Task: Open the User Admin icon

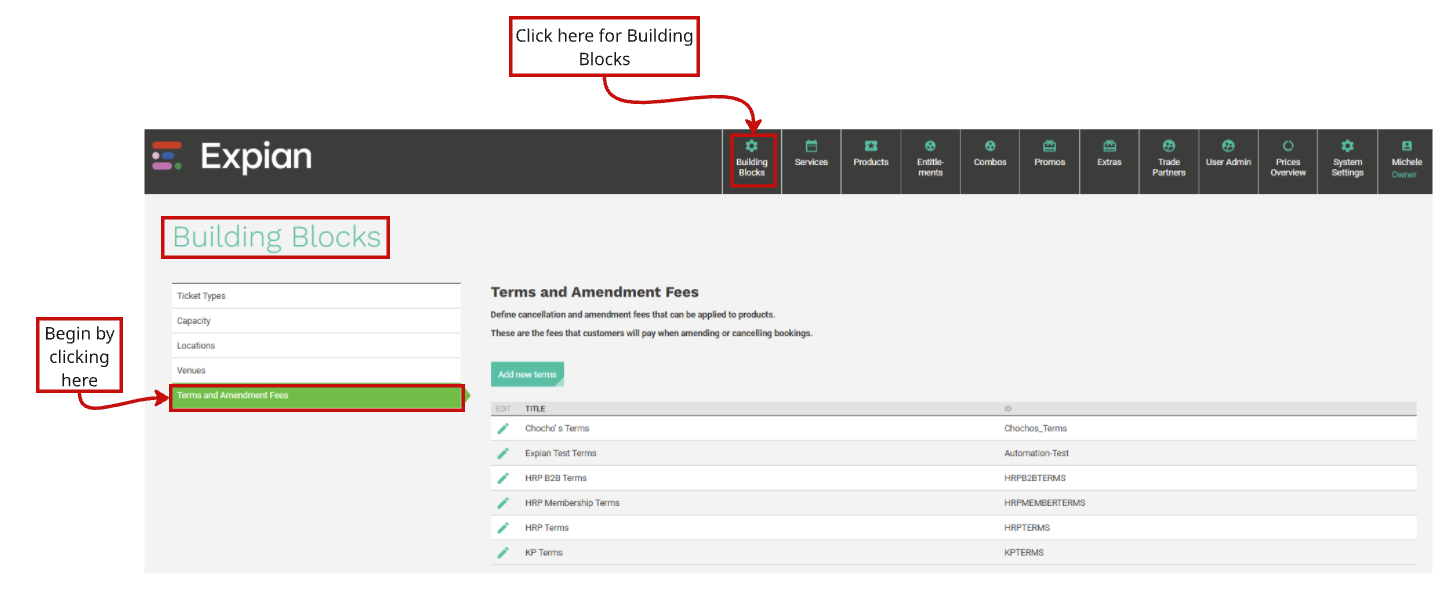Action: (x=1228, y=146)
